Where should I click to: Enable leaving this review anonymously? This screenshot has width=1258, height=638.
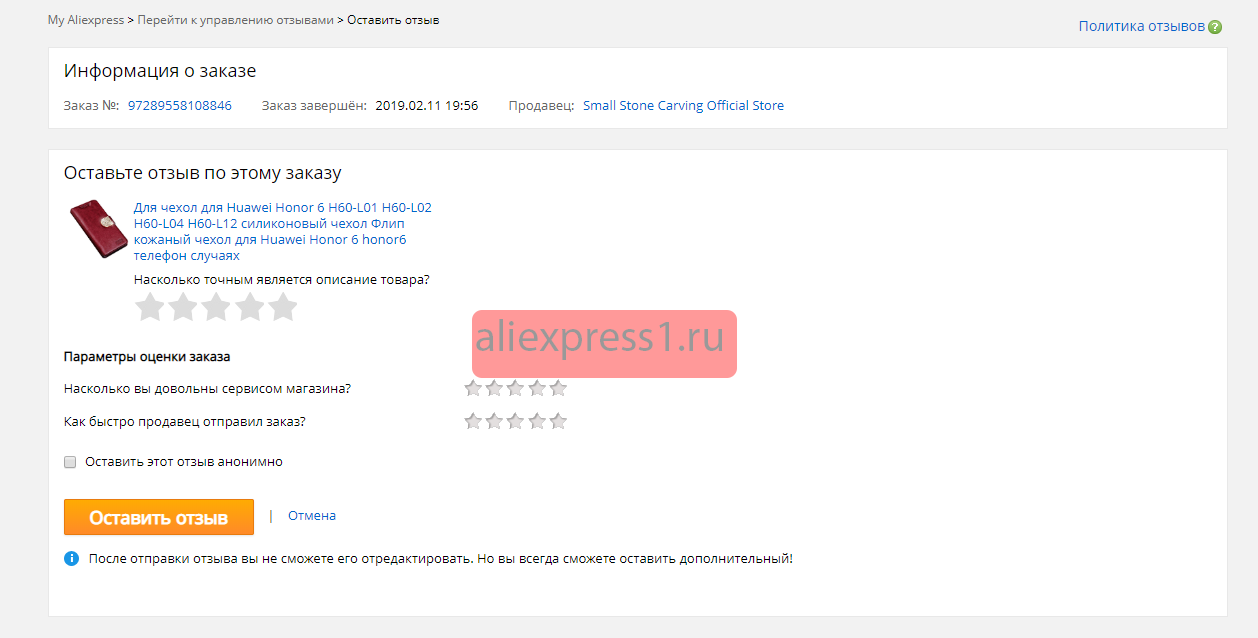[x=70, y=462]
